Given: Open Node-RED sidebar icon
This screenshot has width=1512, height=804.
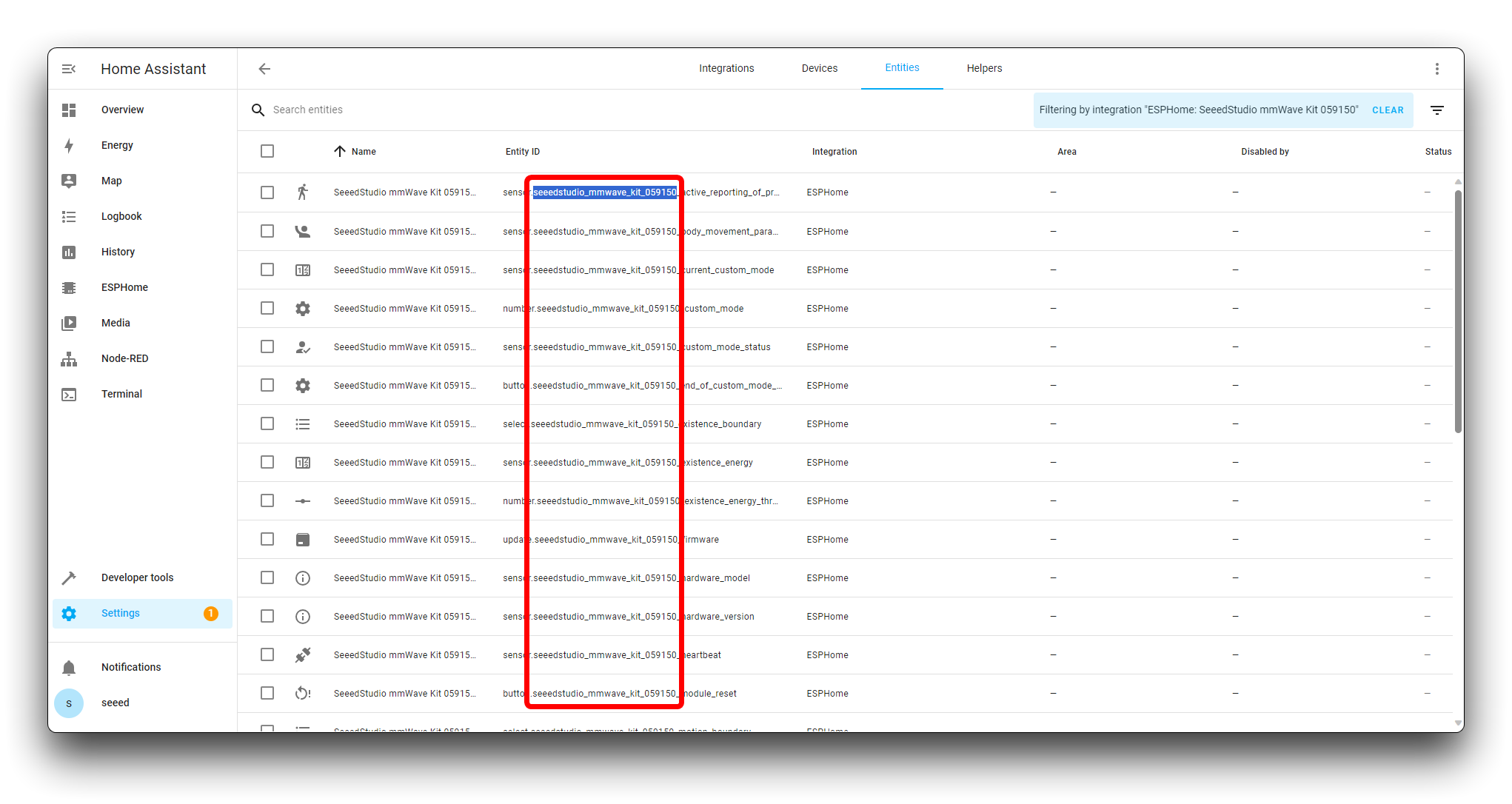Looking at the screenshot, I should coord(69,359).
